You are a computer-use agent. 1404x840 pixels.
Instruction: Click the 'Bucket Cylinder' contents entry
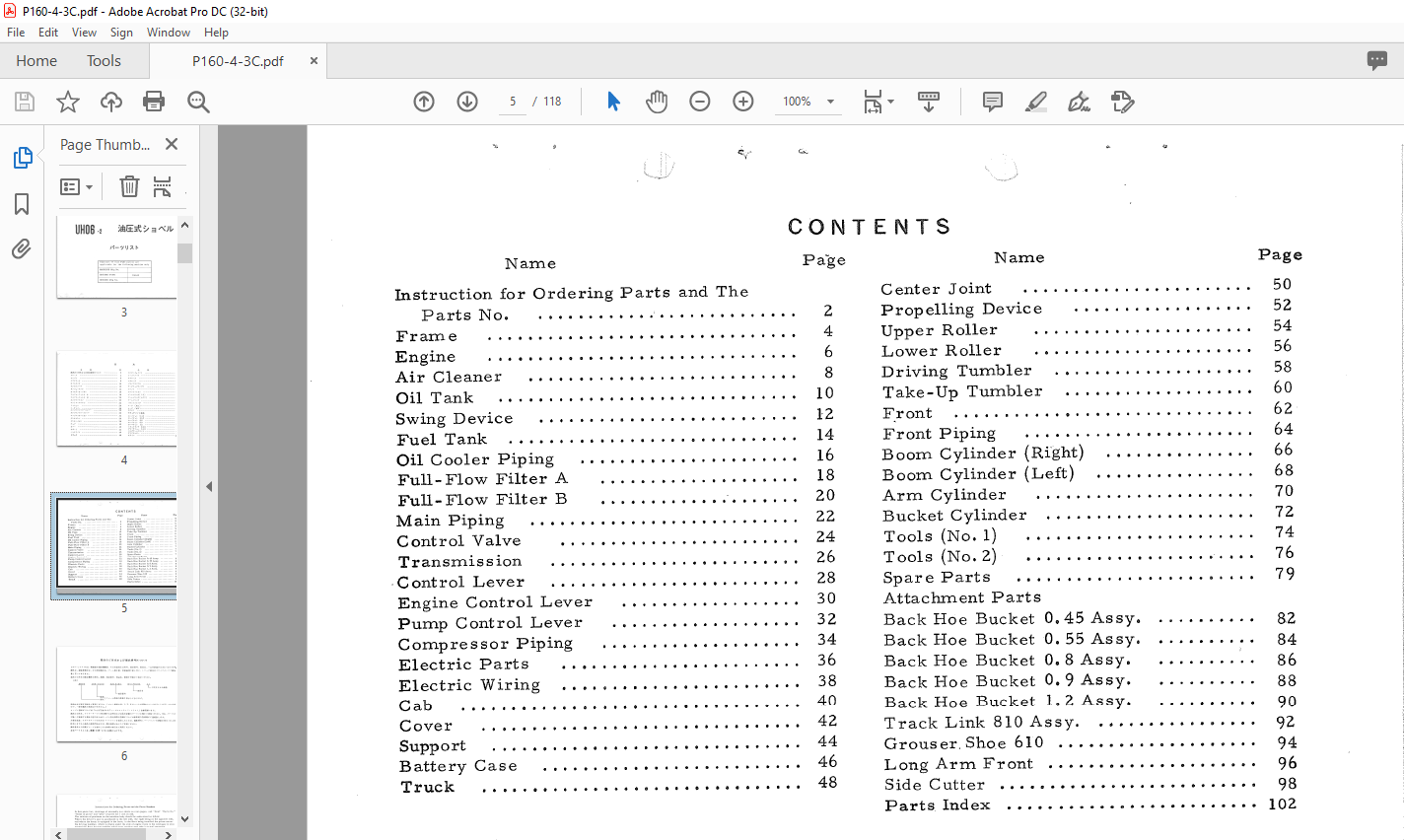point(954,516)
